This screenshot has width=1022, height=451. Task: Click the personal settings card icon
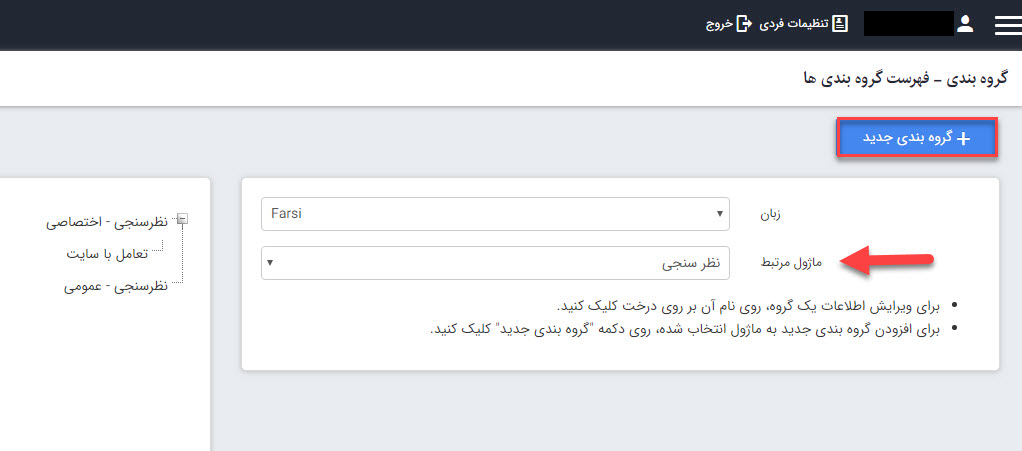[x=840, y=24]
